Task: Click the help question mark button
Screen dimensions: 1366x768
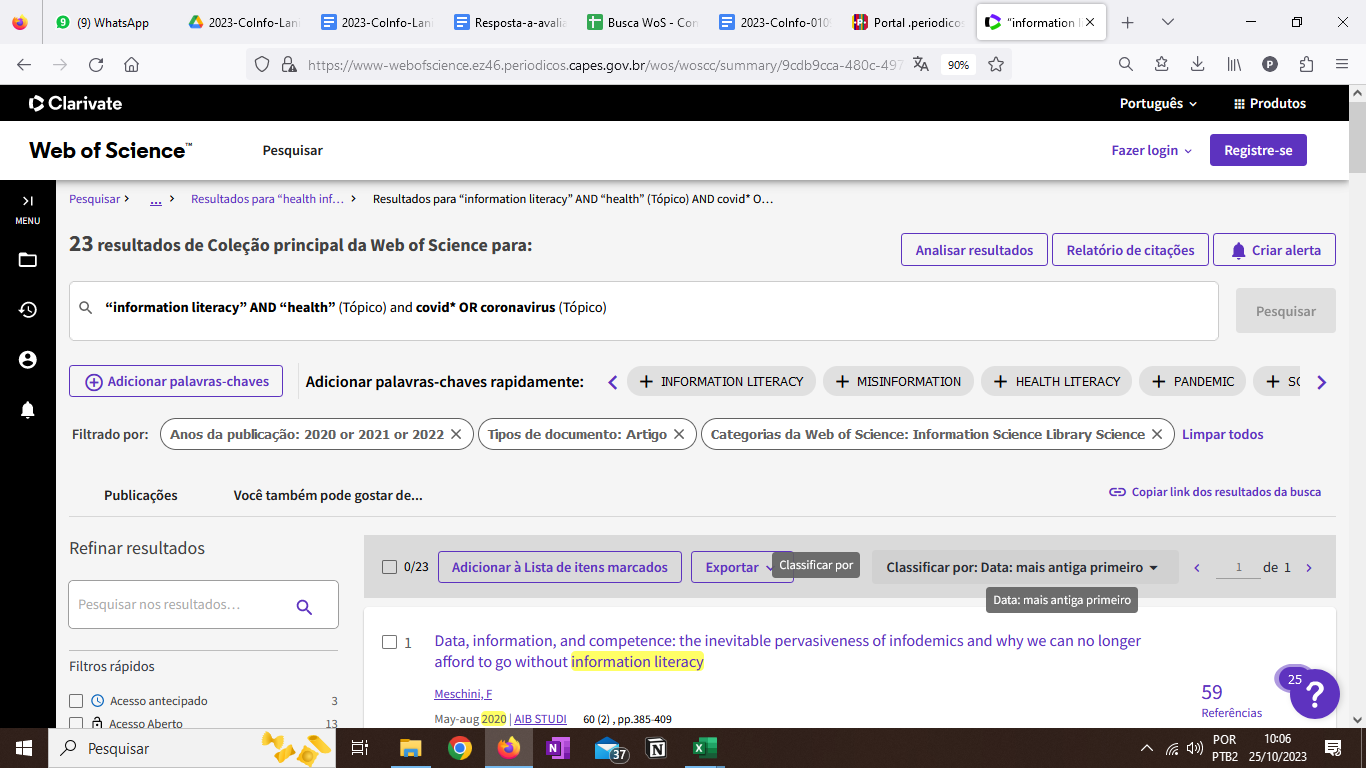Action: 1315,694
